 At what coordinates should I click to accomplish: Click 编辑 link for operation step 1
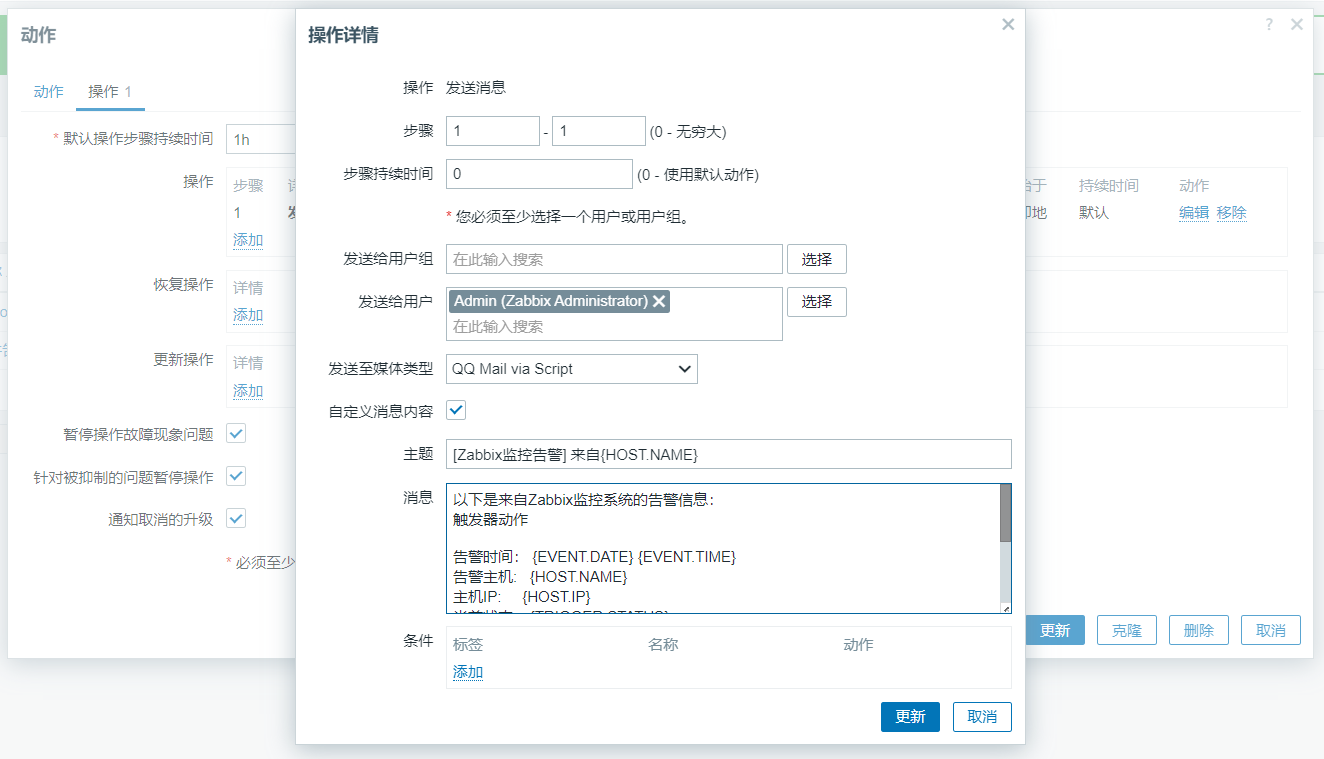[1194, 213]
